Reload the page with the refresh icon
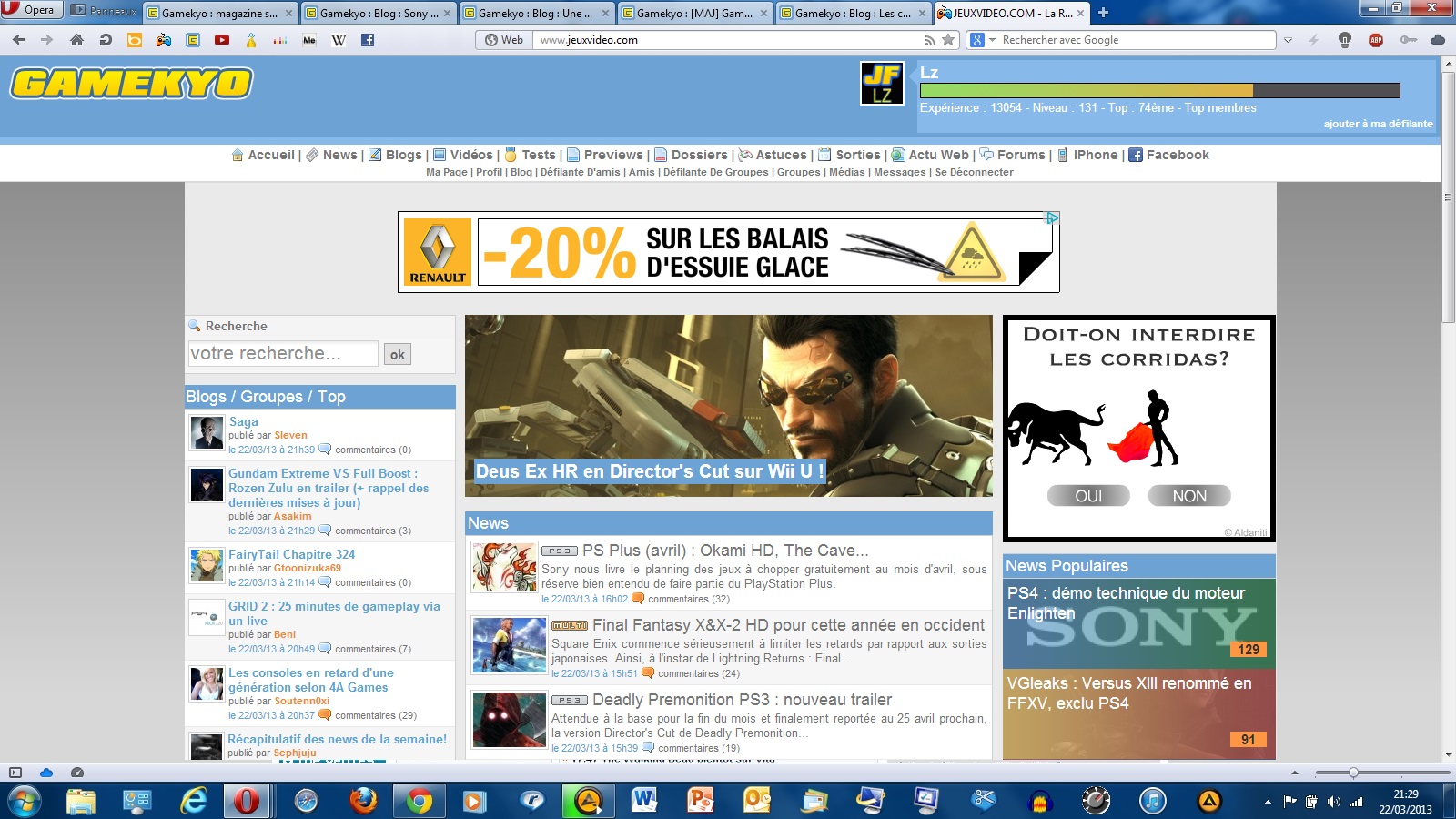The width and height of the screenshot is (1456, 819). tap(106, 40)
